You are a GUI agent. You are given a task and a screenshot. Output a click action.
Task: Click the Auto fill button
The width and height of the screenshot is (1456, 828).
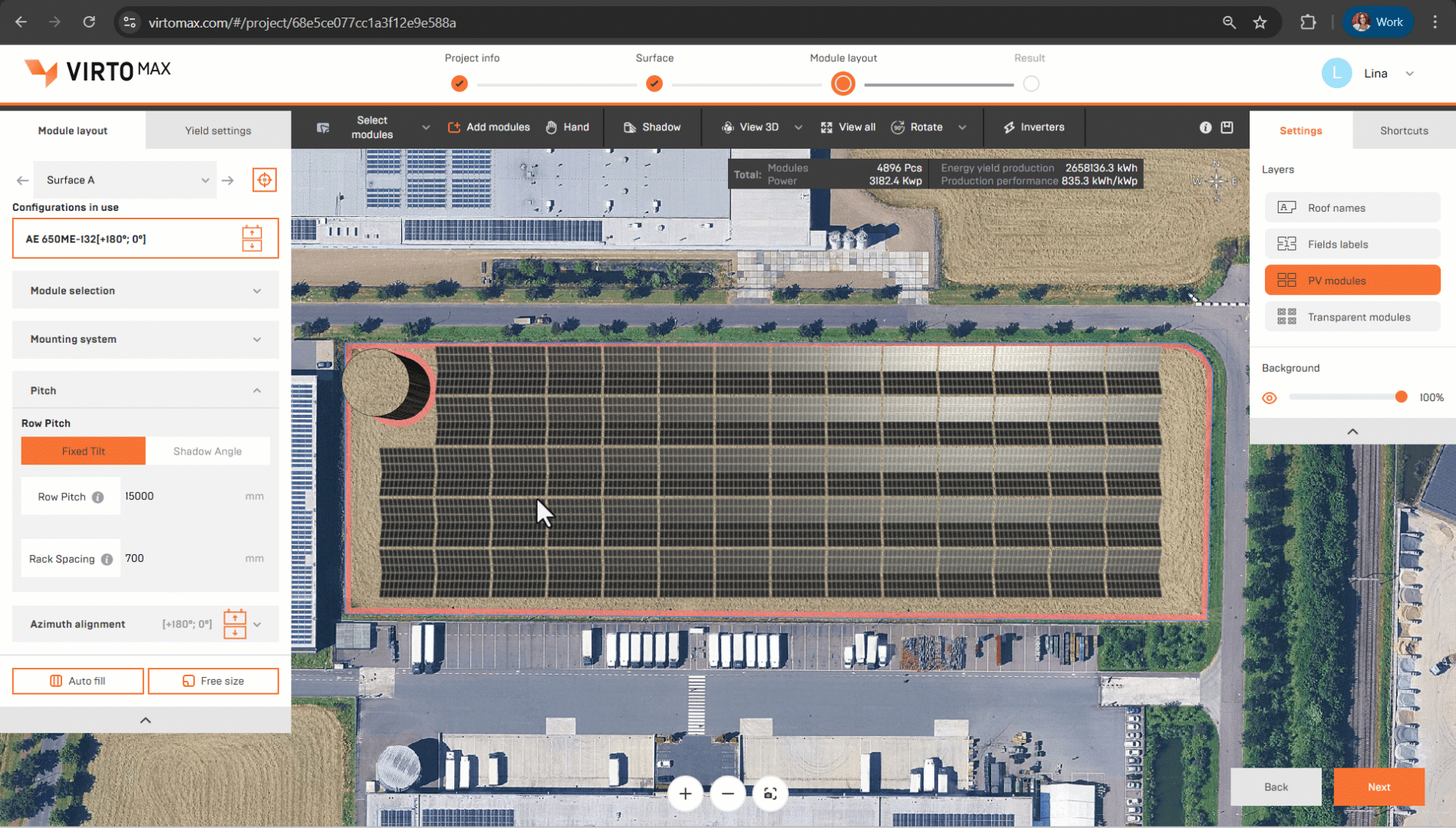click(77, 681)
